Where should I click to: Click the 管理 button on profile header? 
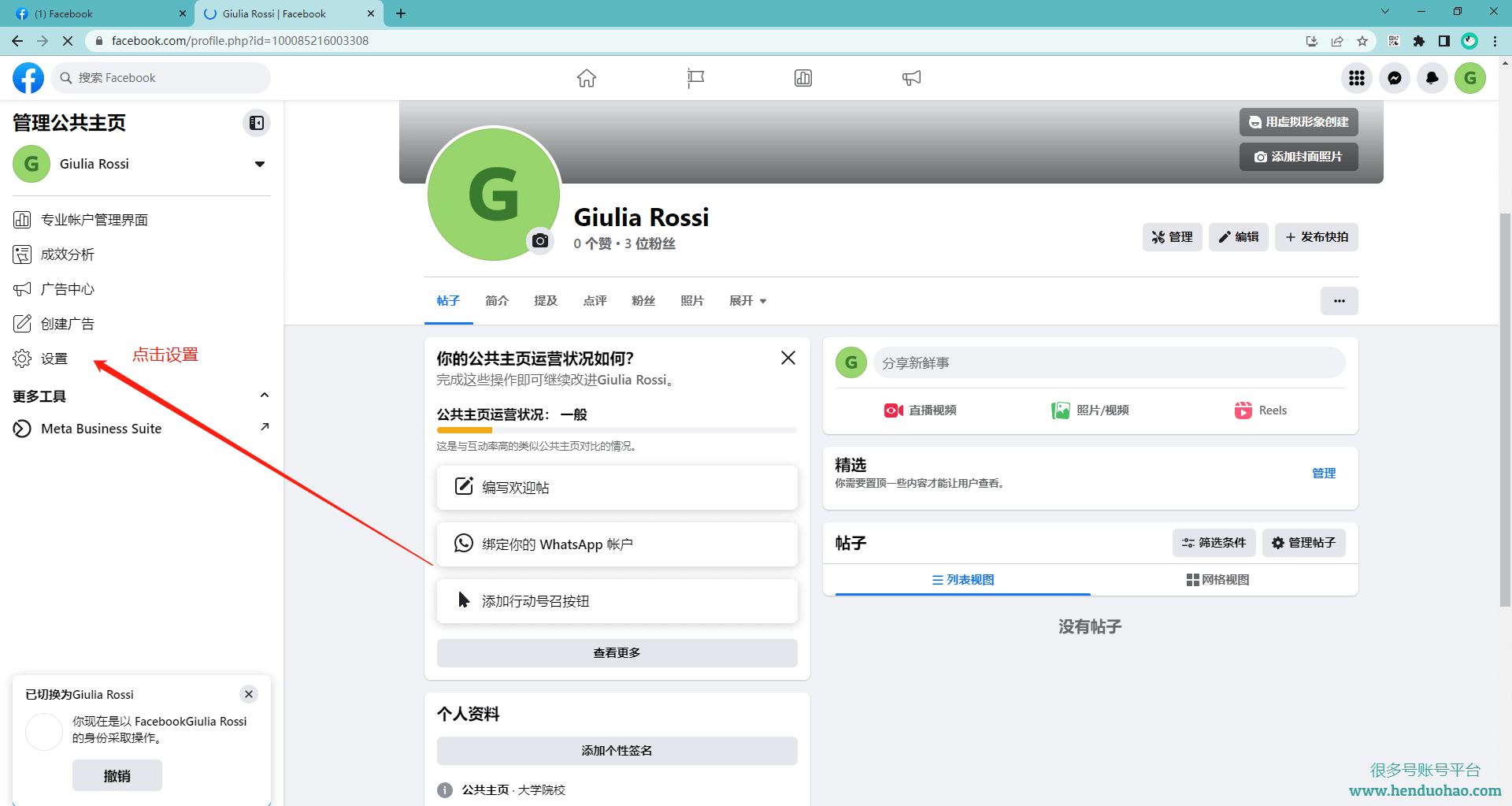click(1172, 237)
